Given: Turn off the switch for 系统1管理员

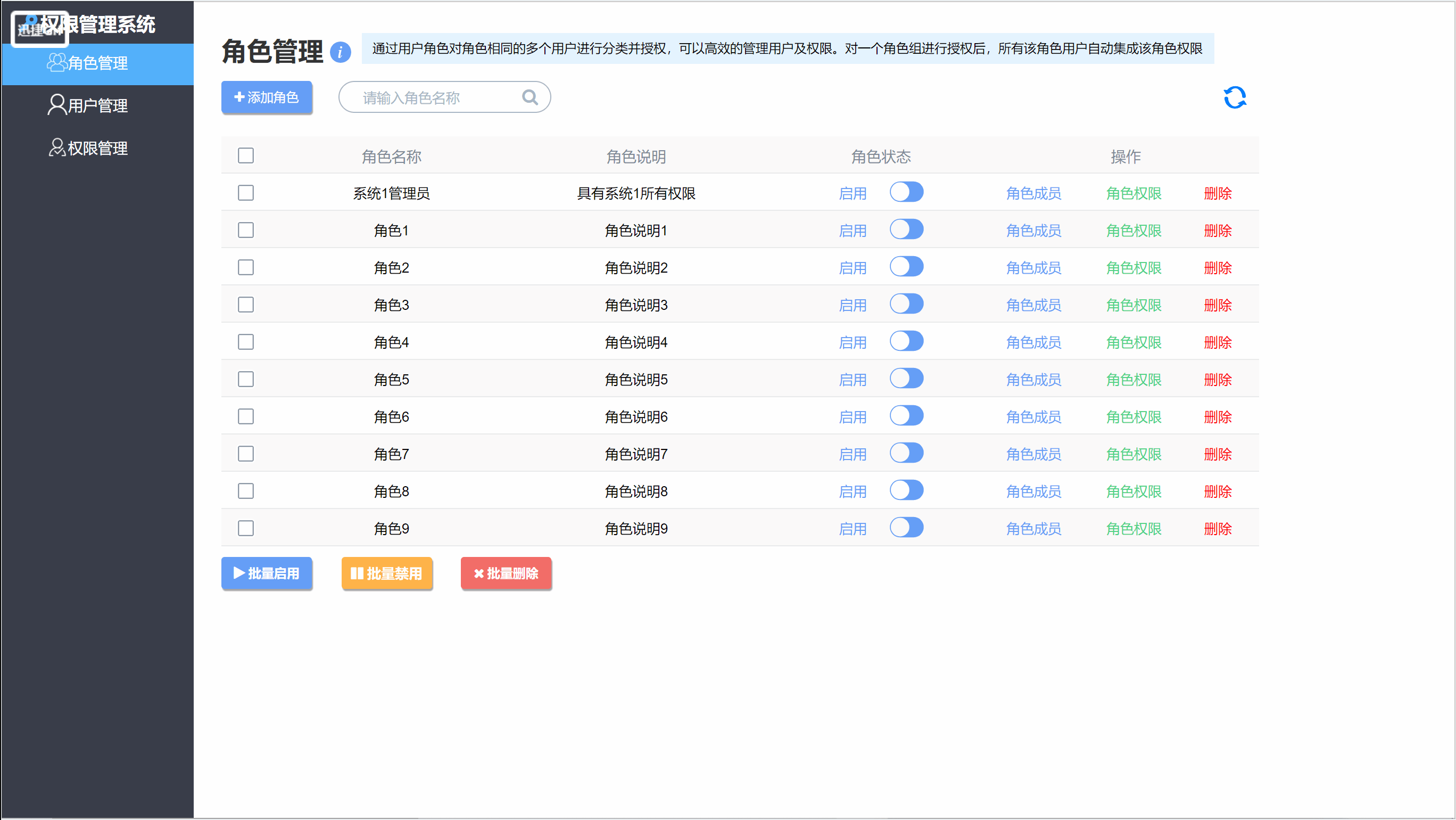Looking at the screenshot, I should click(907, 192).
